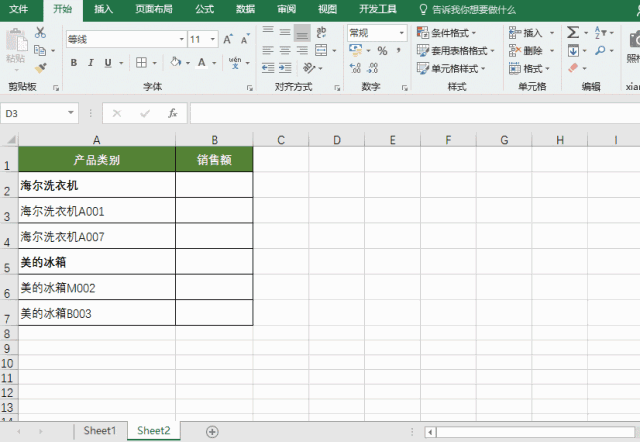Screen dimensions: 640x442
Task: Switch to 页面布局 Page Layout tab
Action: coord(154,9)
